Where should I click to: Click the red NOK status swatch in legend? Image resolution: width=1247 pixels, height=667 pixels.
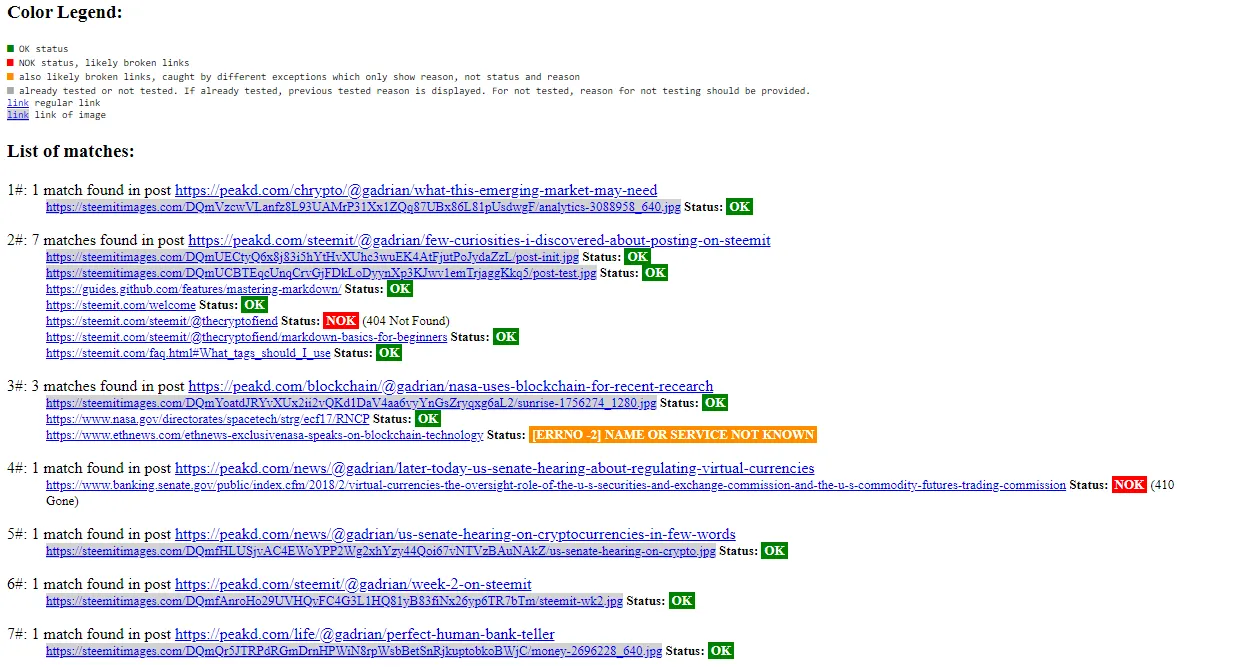11,62
